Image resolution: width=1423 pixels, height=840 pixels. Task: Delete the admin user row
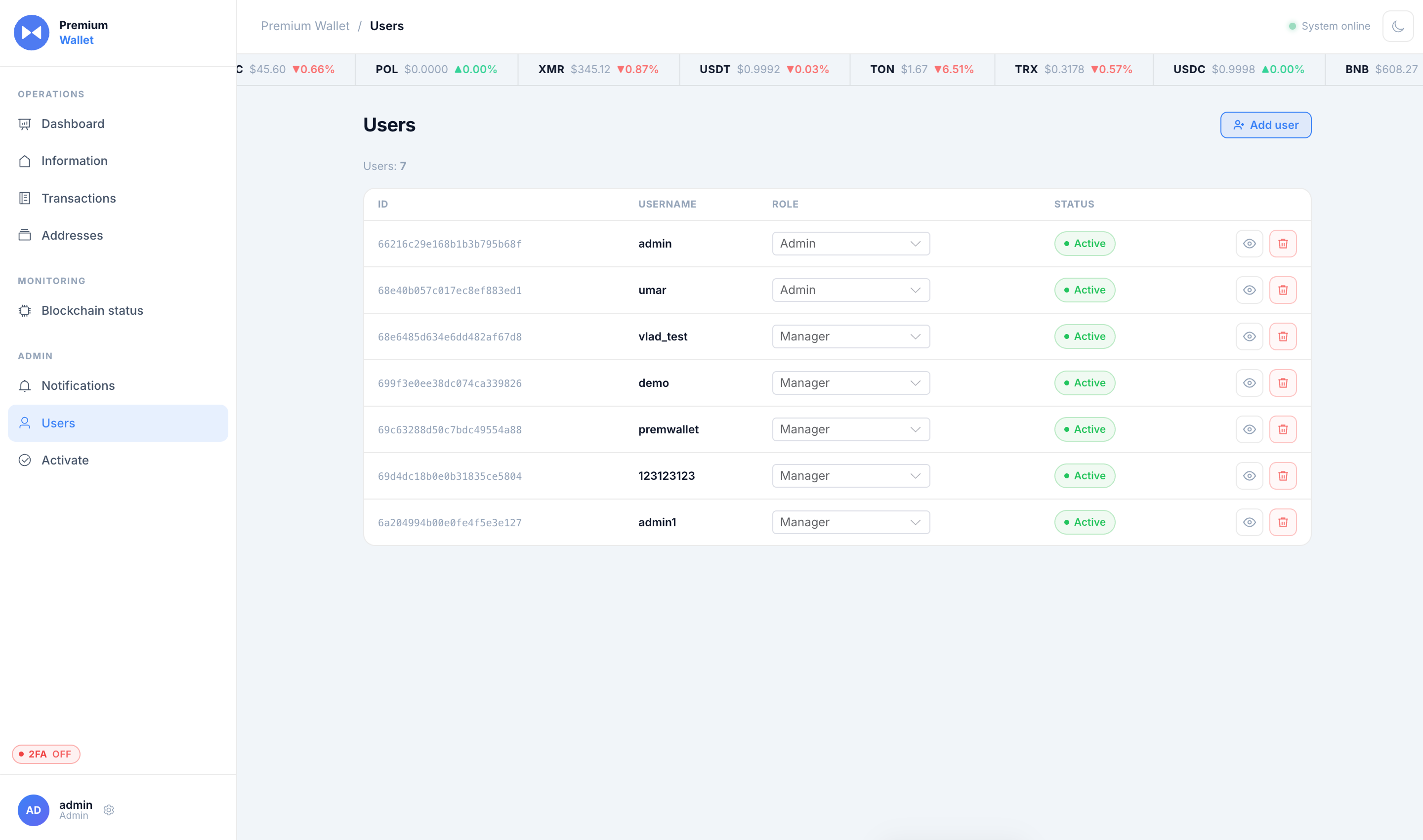coord(1283,244)
